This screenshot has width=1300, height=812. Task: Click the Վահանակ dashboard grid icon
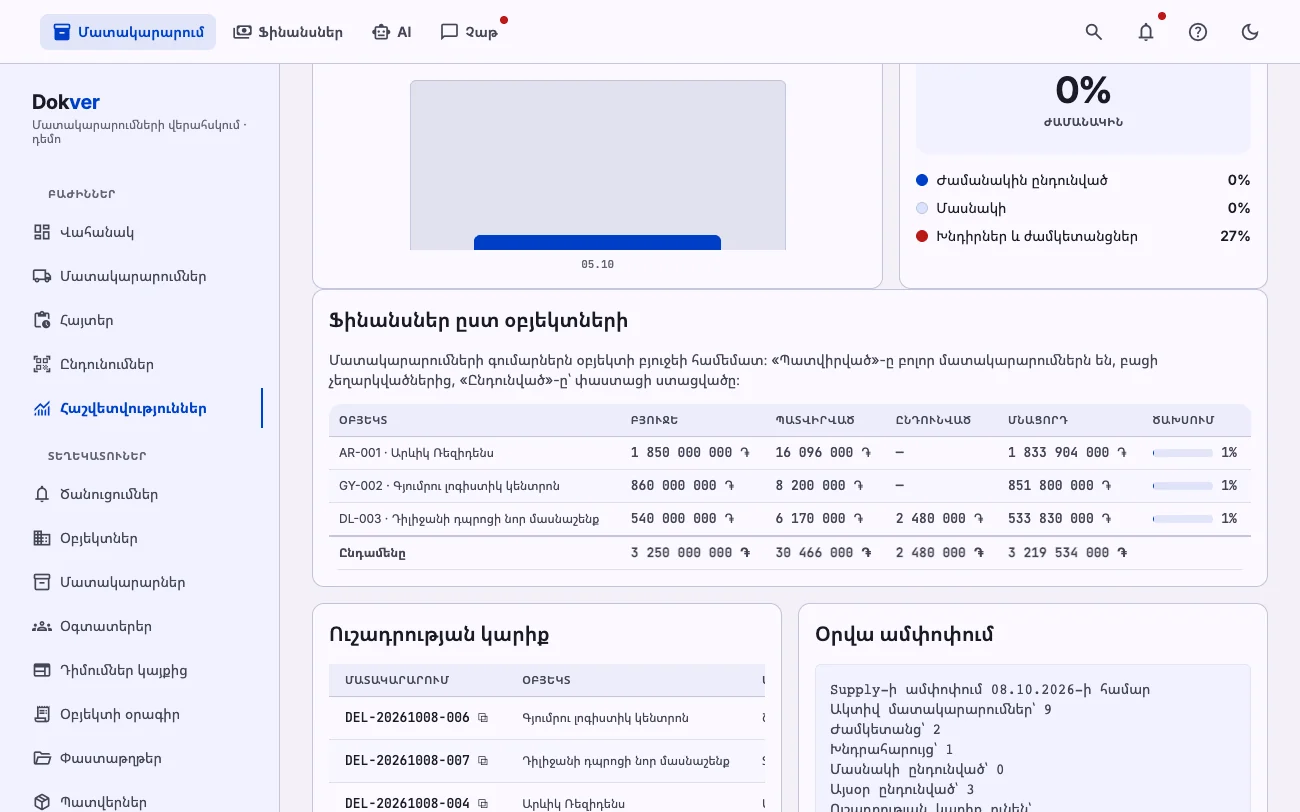41,232
